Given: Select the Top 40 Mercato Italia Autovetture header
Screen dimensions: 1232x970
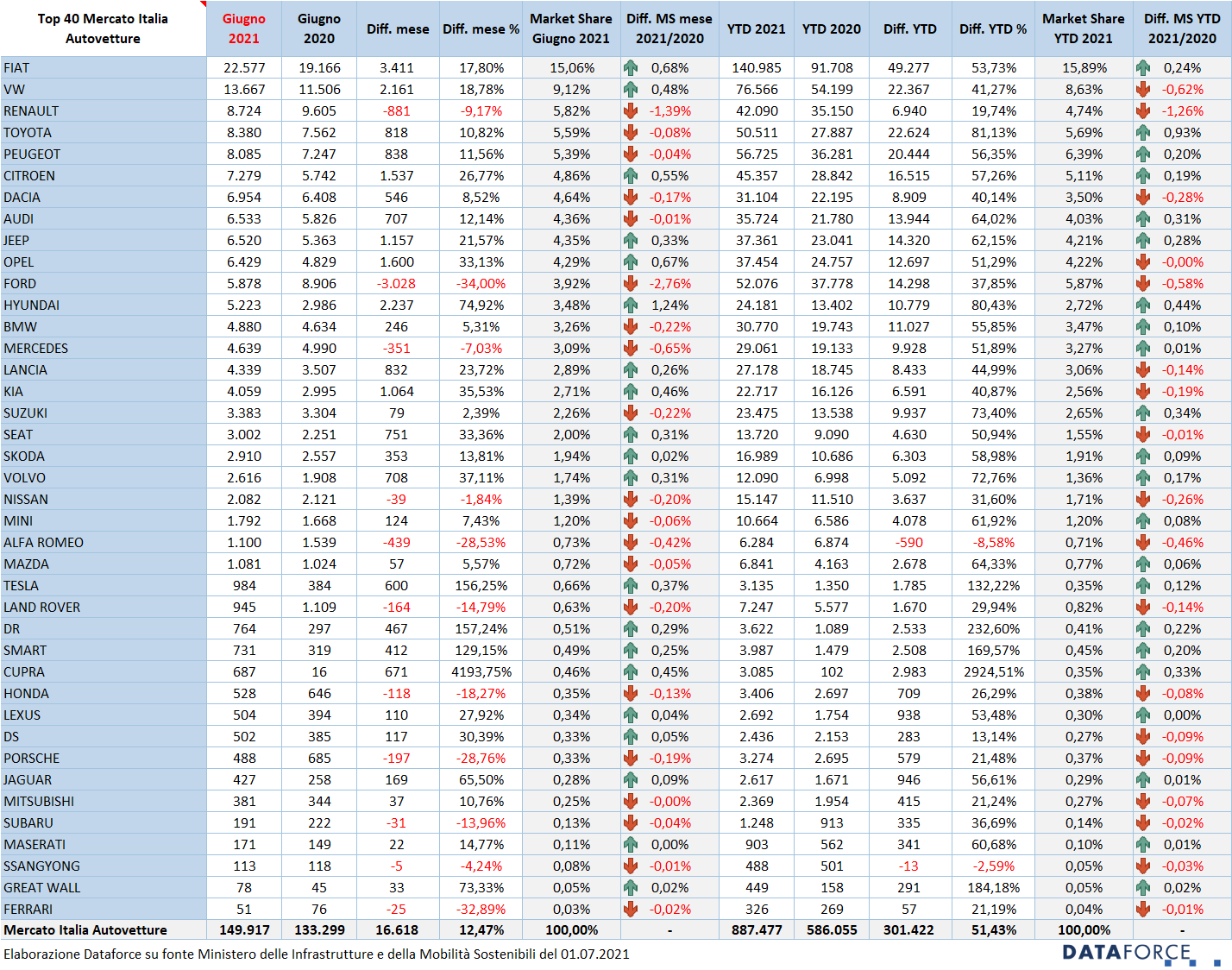Looking at the screenshot, I should (103, 28).
